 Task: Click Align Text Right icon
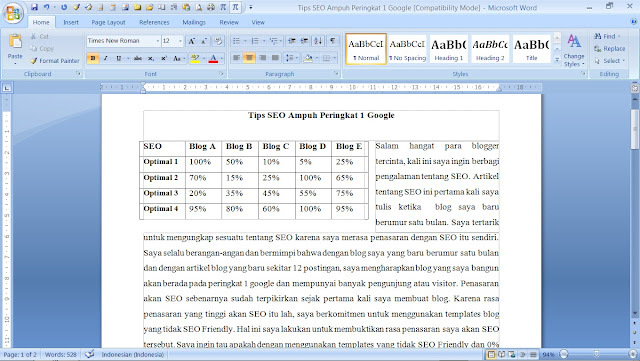262,58
